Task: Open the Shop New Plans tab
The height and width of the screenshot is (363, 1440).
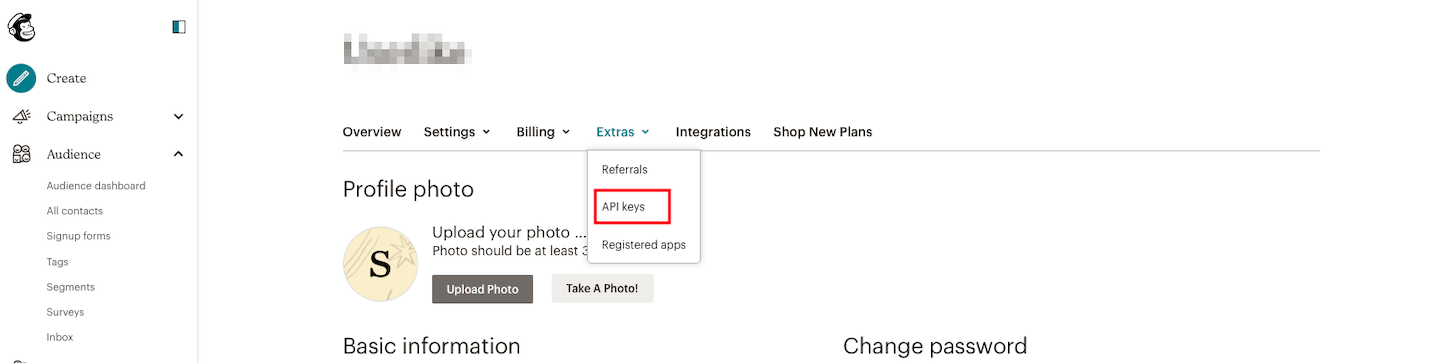Action: pos(822,132)
